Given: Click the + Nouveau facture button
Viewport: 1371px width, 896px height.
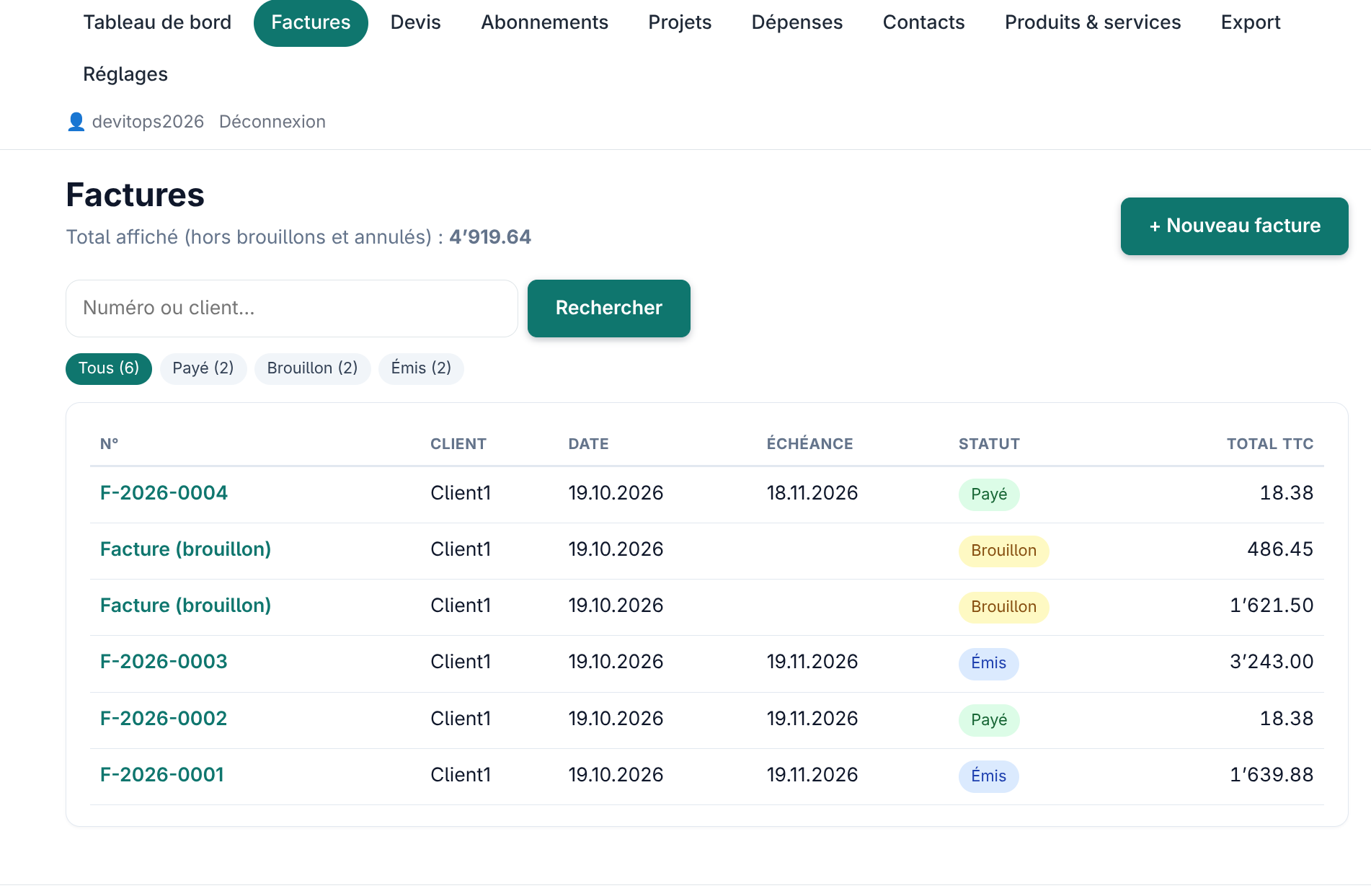Looking at the screenshot, I should pyautogui.click(x=1234, y=226).
